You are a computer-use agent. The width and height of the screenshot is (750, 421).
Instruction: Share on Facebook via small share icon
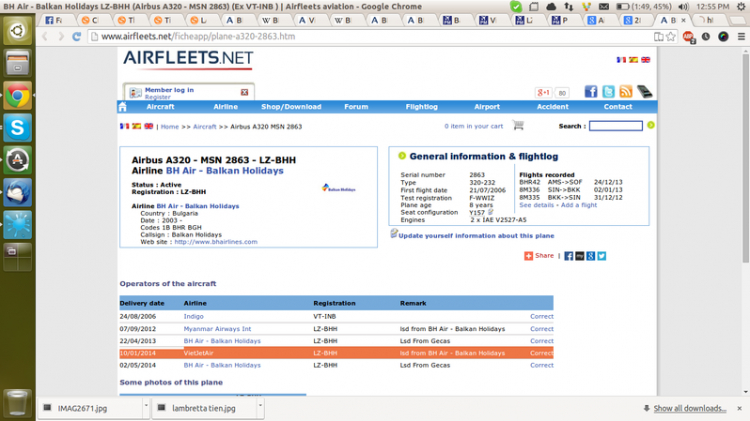point(568,256)
